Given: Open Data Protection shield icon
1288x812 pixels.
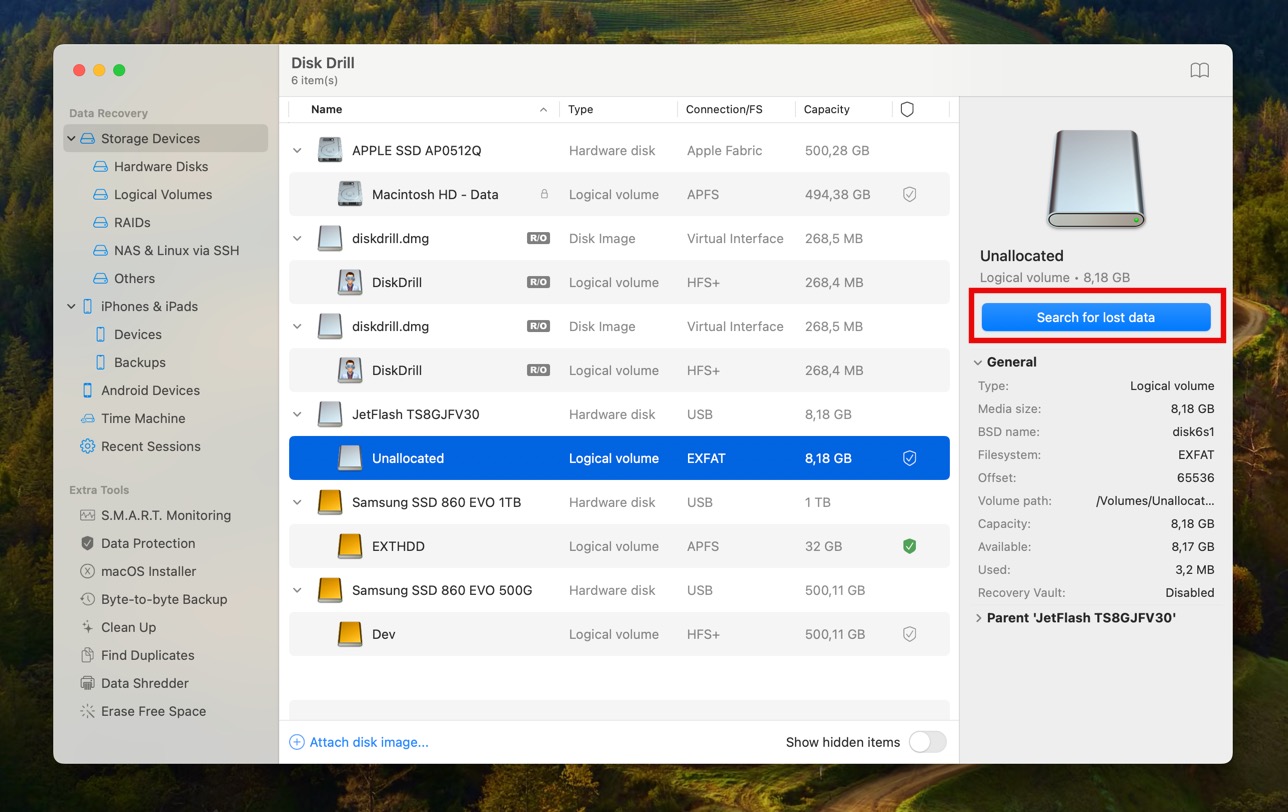Looking at the screenshot, I should tap(87, 543).
